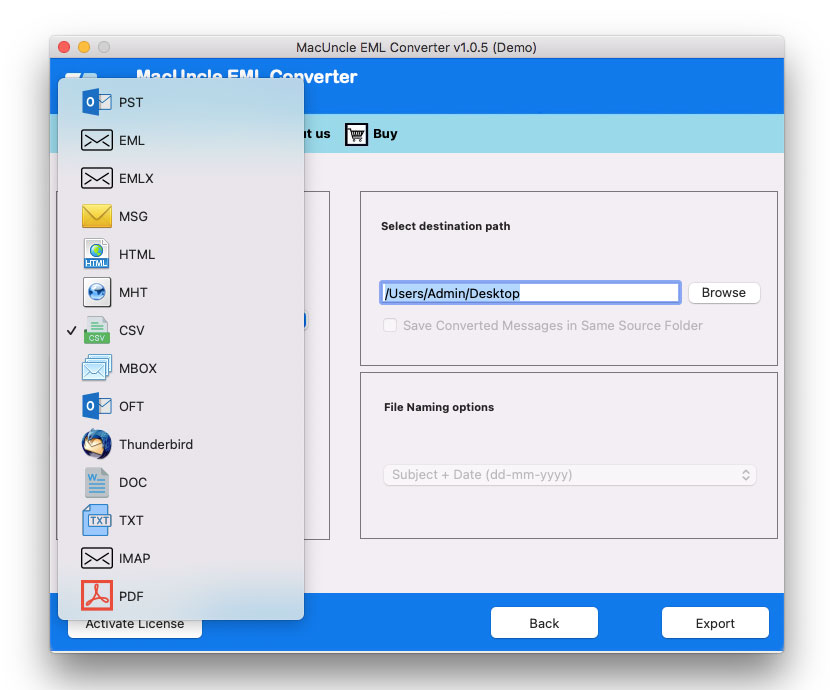Click the Thunderbird bird icon
The width and height of the screenshot is (830, 690).
click(96, 444)
